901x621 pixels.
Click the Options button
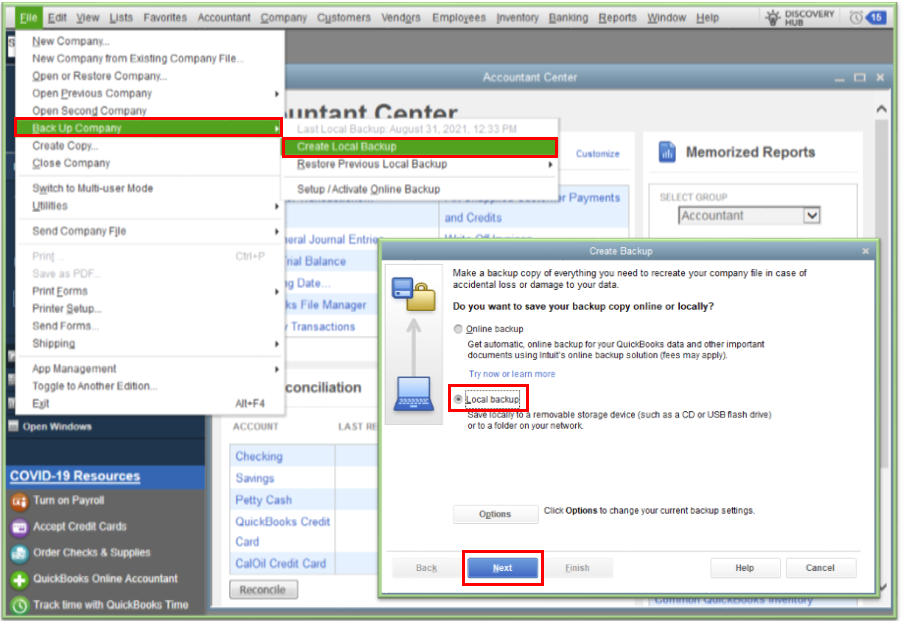495,514
